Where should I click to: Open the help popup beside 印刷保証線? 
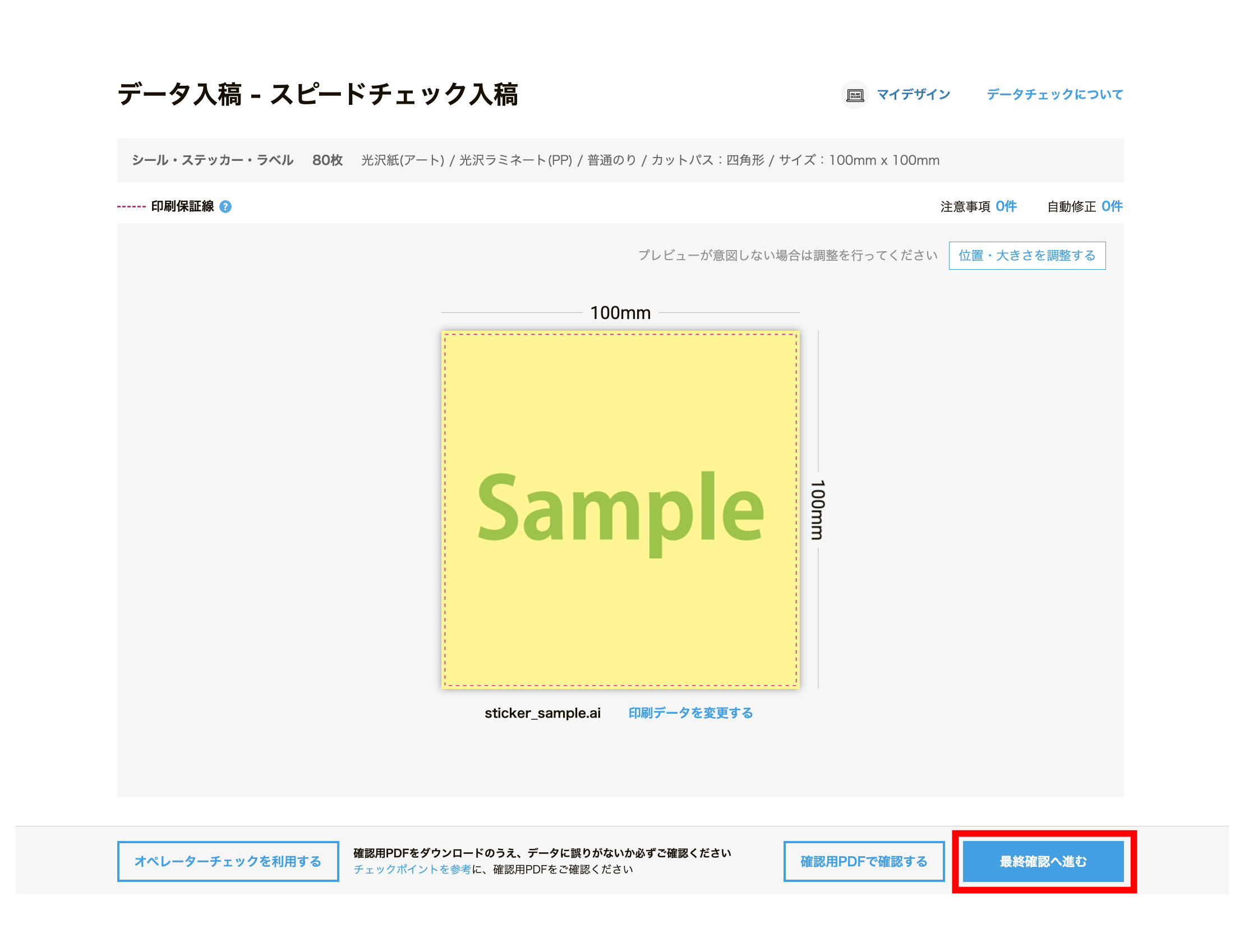tap(225, 207)
